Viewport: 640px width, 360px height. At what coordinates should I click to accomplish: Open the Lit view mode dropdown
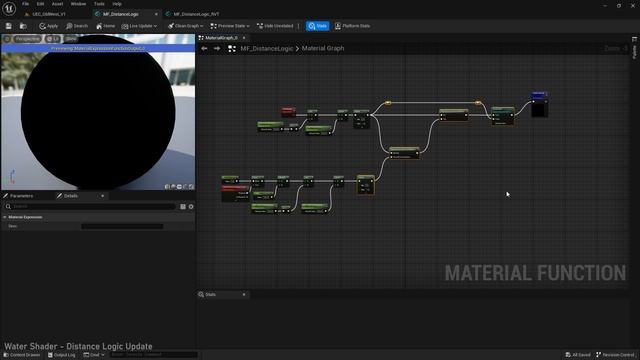coord(53,39)
